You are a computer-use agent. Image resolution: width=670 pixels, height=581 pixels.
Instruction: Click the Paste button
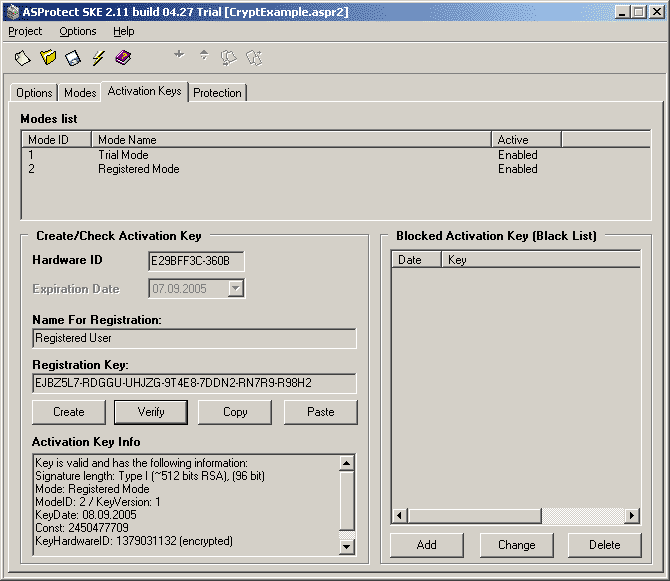[x=320, y=412]
